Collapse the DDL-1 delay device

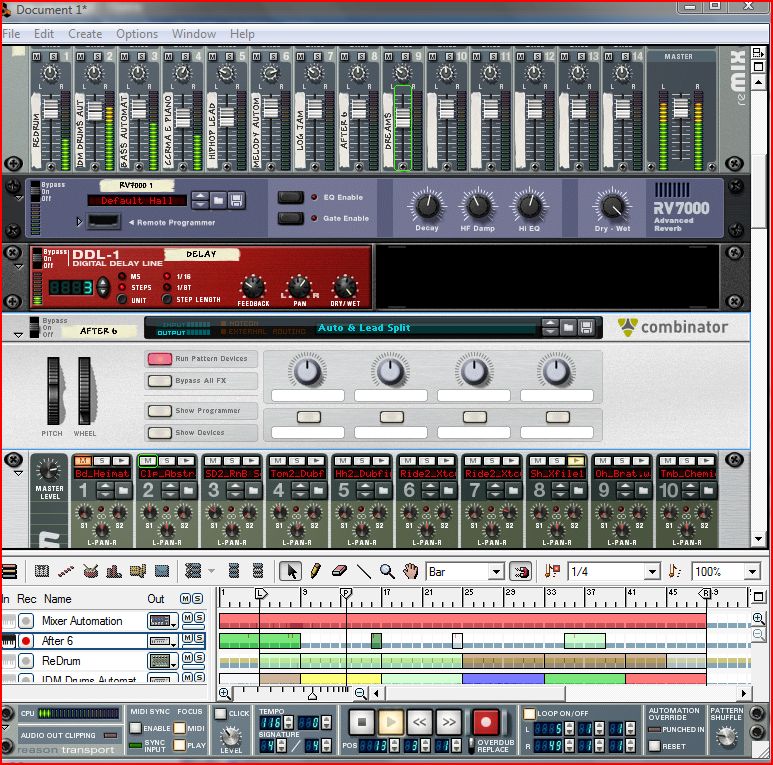[18, 267]
